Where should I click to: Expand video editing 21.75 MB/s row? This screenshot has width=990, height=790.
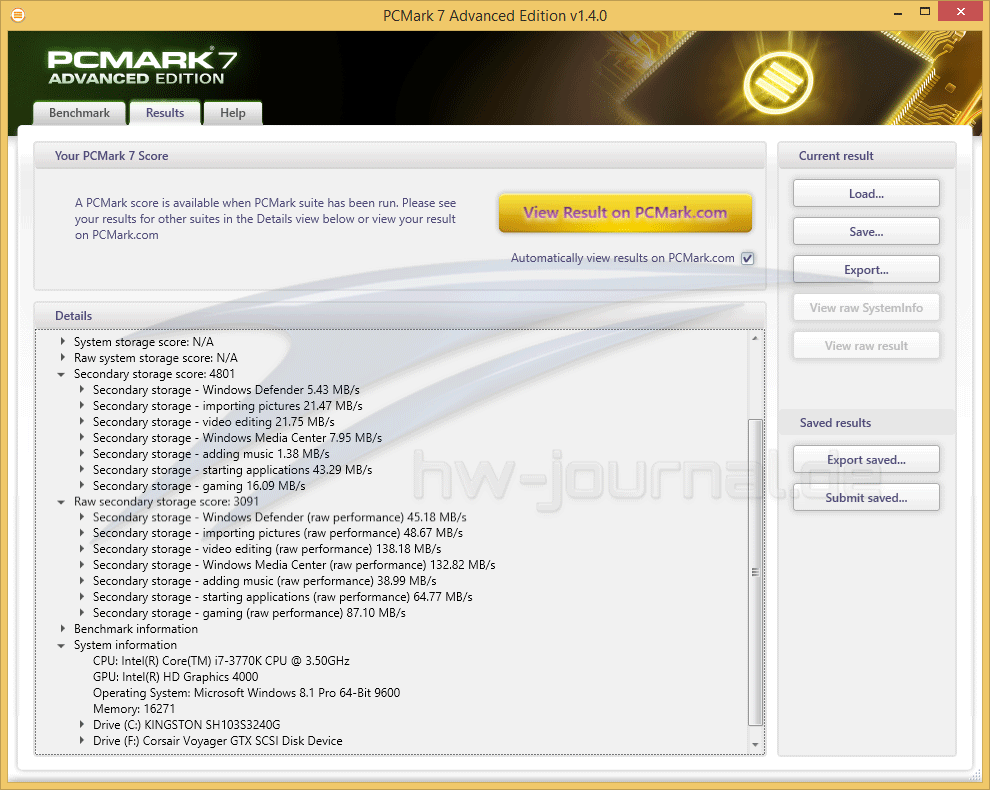coord(81,421)
